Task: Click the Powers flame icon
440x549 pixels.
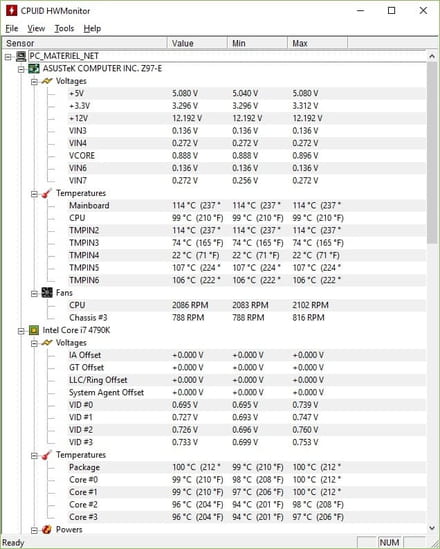Action: (47, 529)
